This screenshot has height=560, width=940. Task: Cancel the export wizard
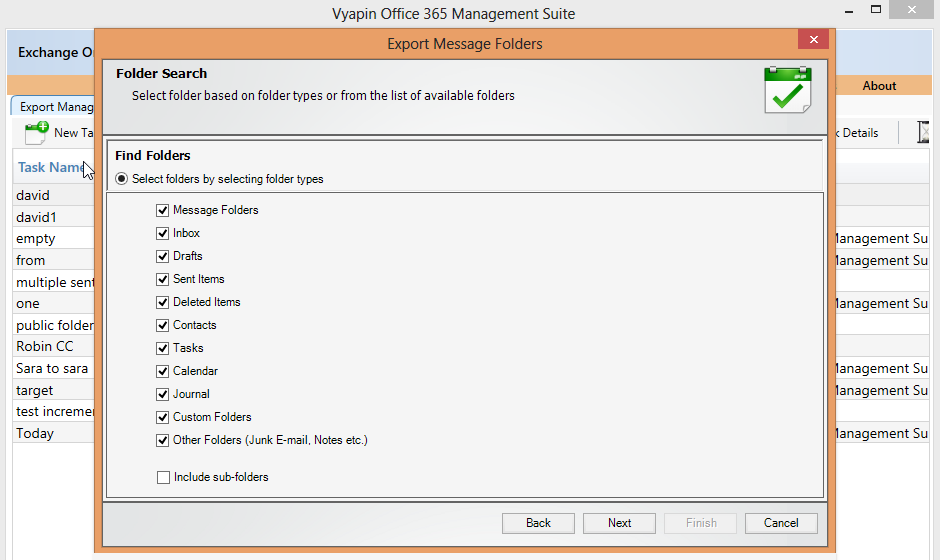(781, 523)
